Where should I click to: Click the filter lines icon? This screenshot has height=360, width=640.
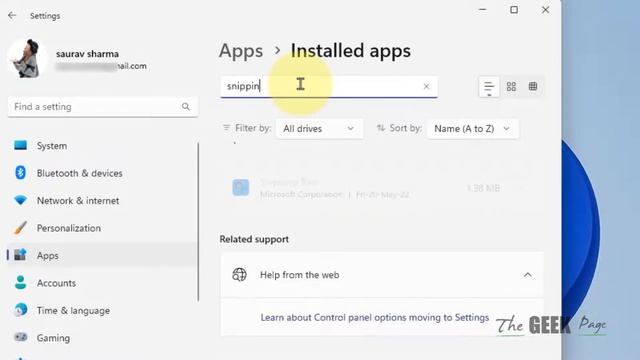coord(227,128)
